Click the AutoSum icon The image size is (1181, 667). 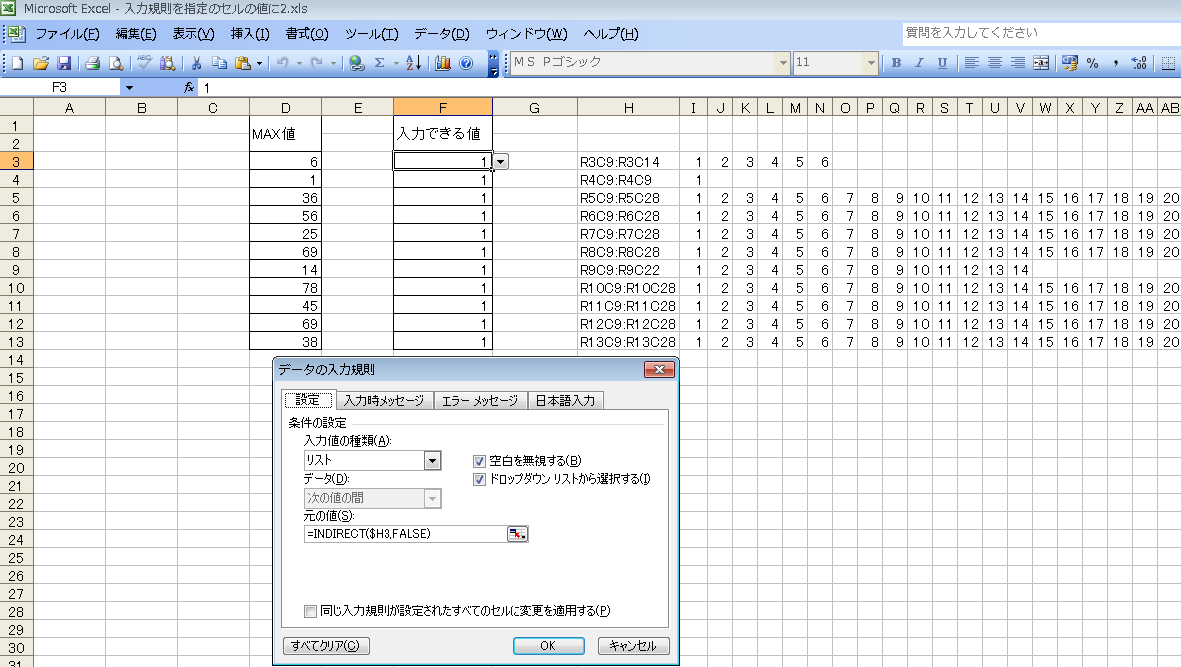[x=381, y=64]
